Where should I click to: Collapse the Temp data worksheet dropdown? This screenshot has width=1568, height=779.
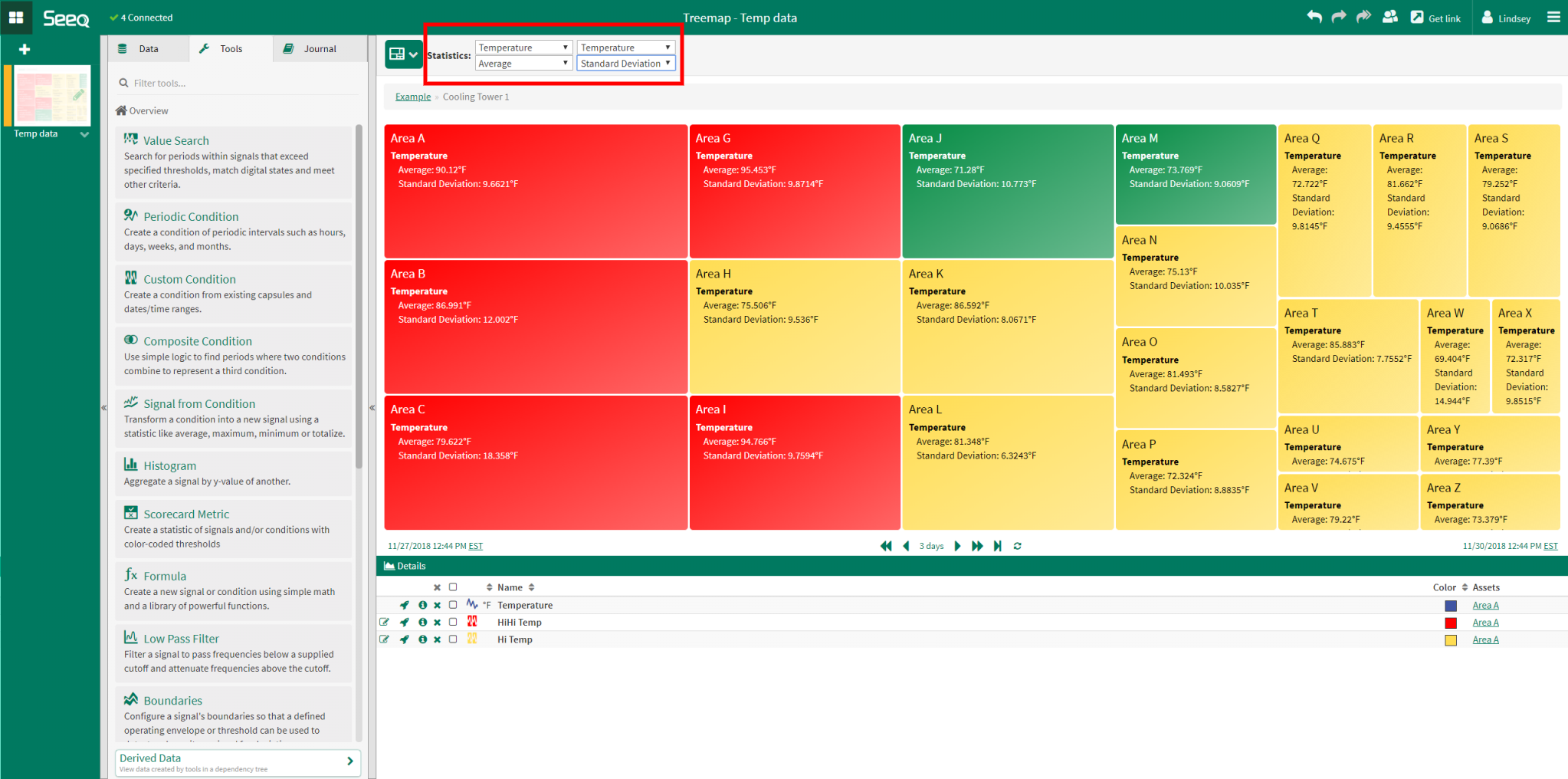(x=85, y=133)
